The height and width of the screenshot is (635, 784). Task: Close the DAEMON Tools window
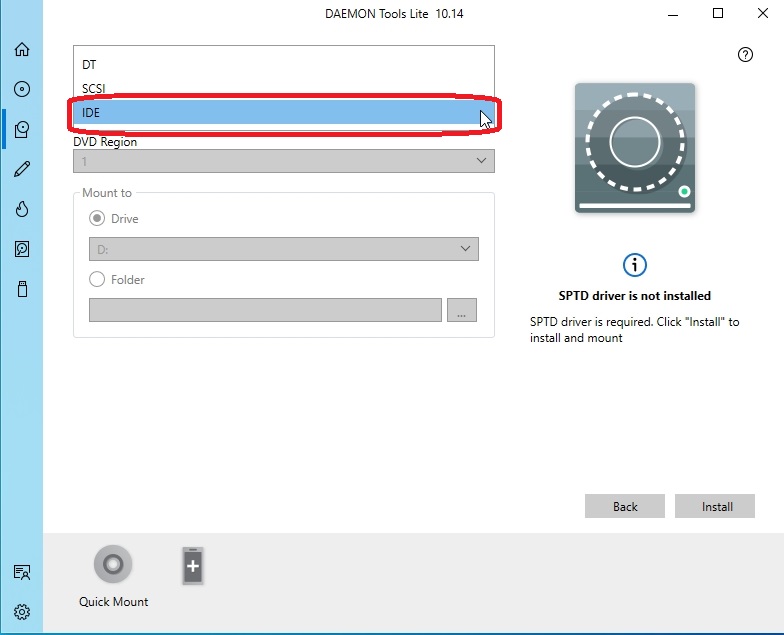762,14
